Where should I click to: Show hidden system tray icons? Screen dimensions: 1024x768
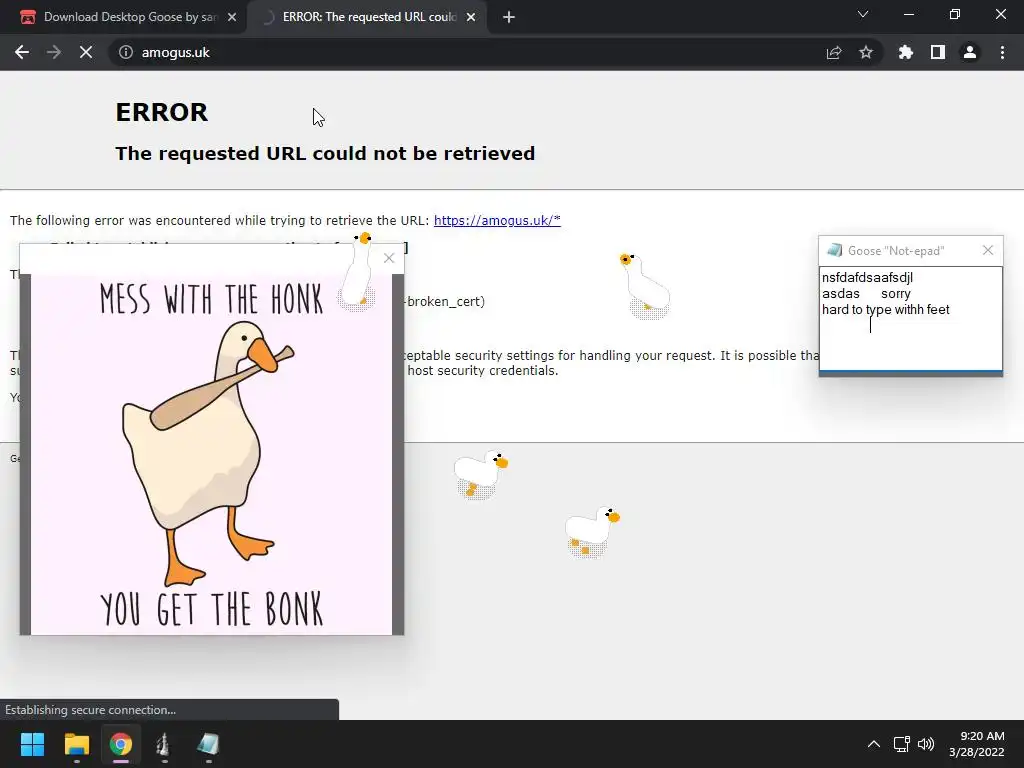pos(874,744)
